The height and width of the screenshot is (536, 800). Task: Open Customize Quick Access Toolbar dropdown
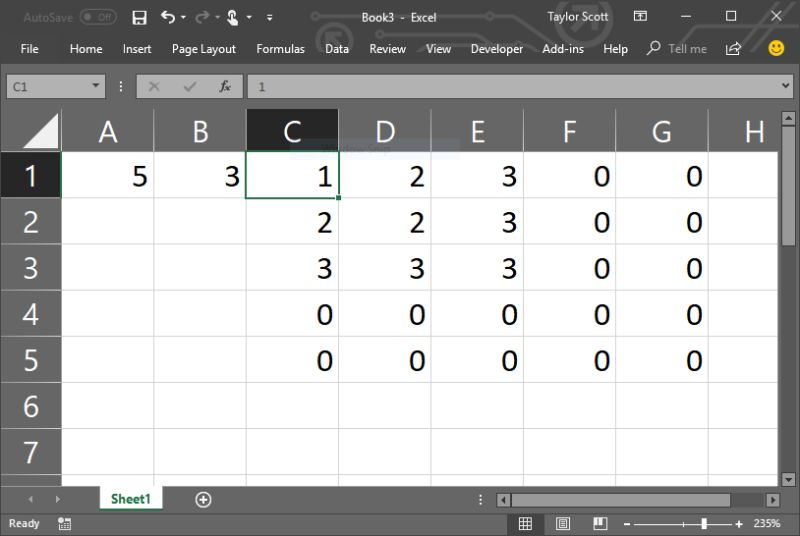pyautogui.click(x=269, y=18)
